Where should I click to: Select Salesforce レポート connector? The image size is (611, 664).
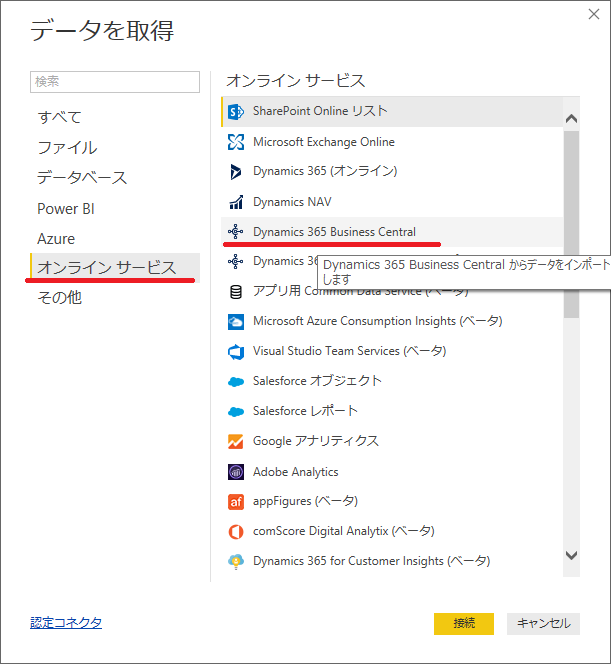pos(392,412)
